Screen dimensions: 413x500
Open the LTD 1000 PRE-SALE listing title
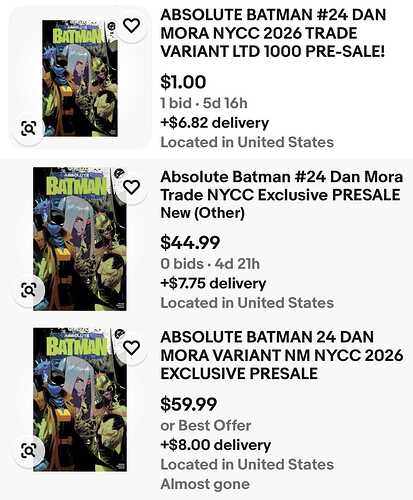coord(273,33)
